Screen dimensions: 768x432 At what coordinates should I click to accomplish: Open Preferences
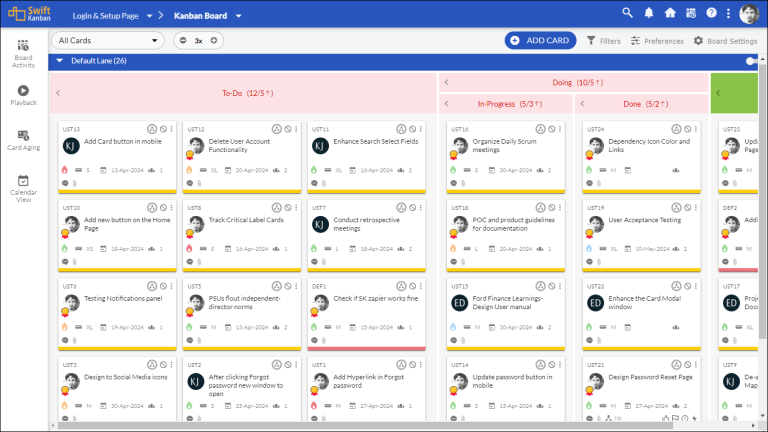pyautogui.click(x=657, y=41)
